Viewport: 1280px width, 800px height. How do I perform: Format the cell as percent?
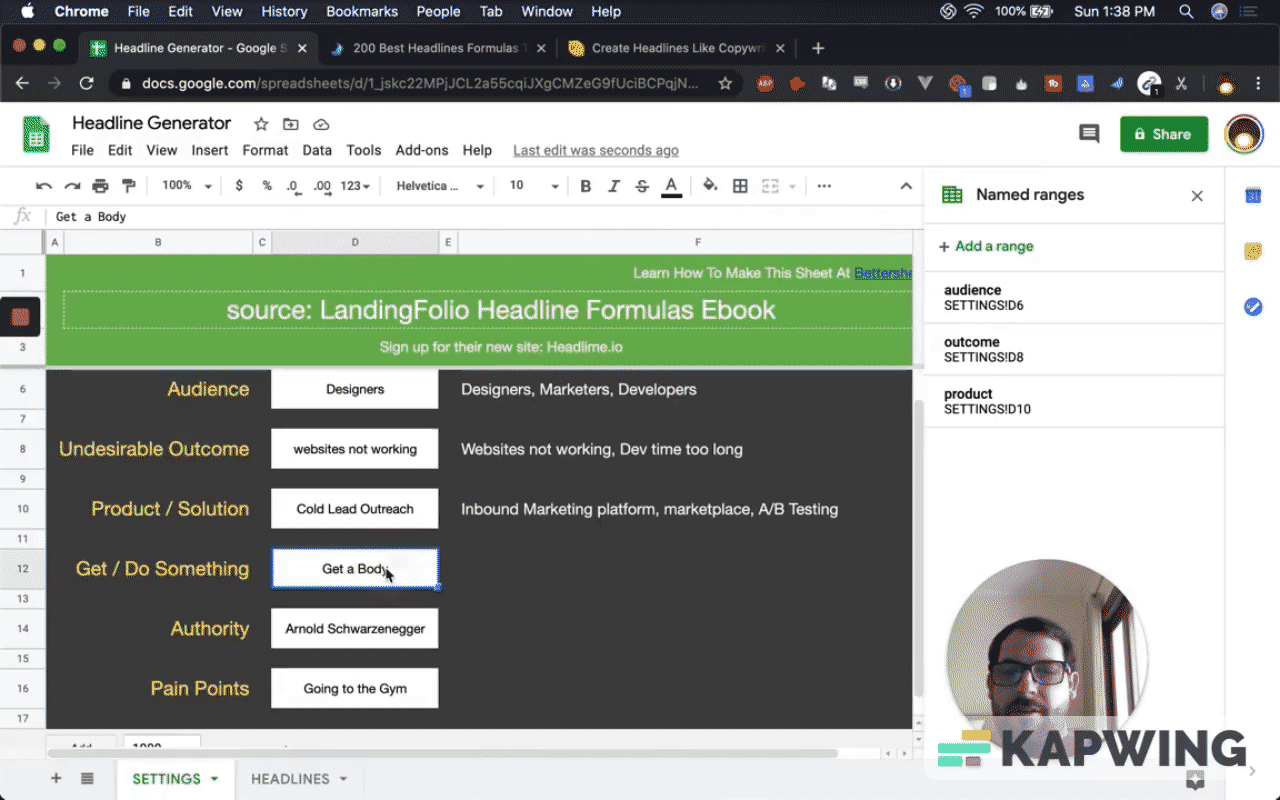tap(267, 186)
